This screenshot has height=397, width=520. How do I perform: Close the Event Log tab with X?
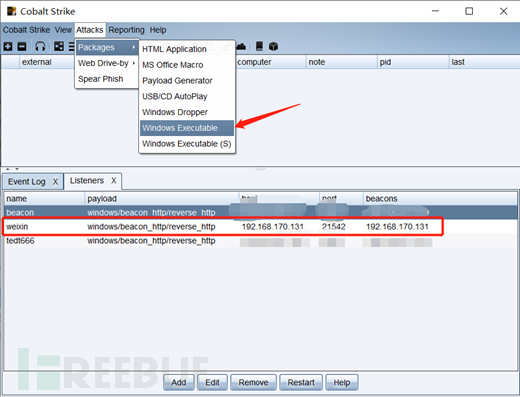tap(55, 182)
